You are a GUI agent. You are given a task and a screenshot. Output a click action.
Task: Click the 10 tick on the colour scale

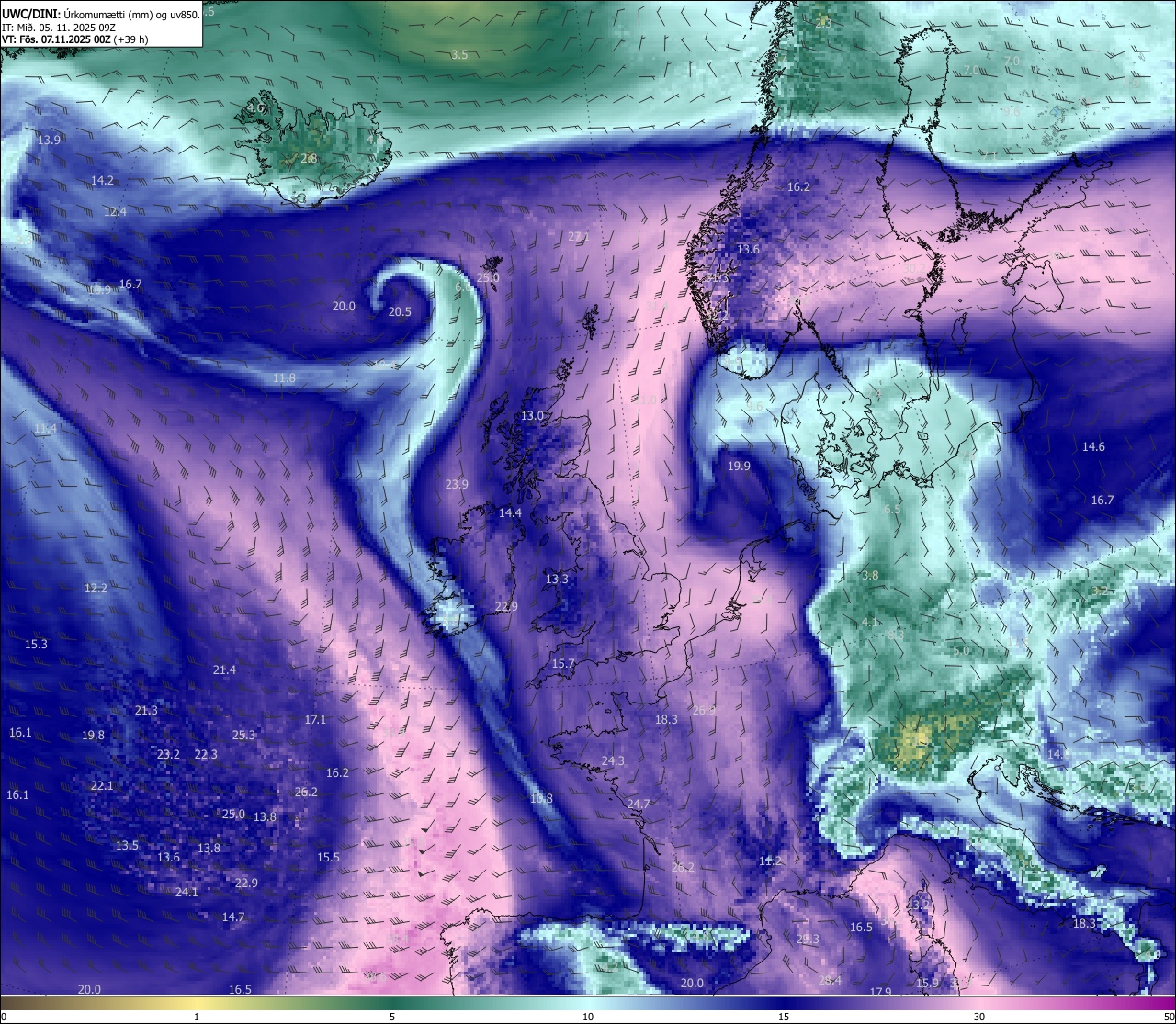click(x=588, y=1017)
